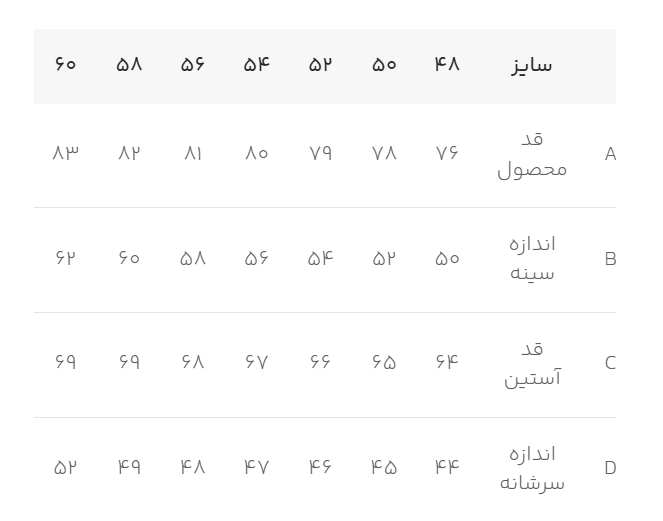The height and width of the screenshot is (521, 663).
Task: Click row letter D
Action: coord(611,468)
